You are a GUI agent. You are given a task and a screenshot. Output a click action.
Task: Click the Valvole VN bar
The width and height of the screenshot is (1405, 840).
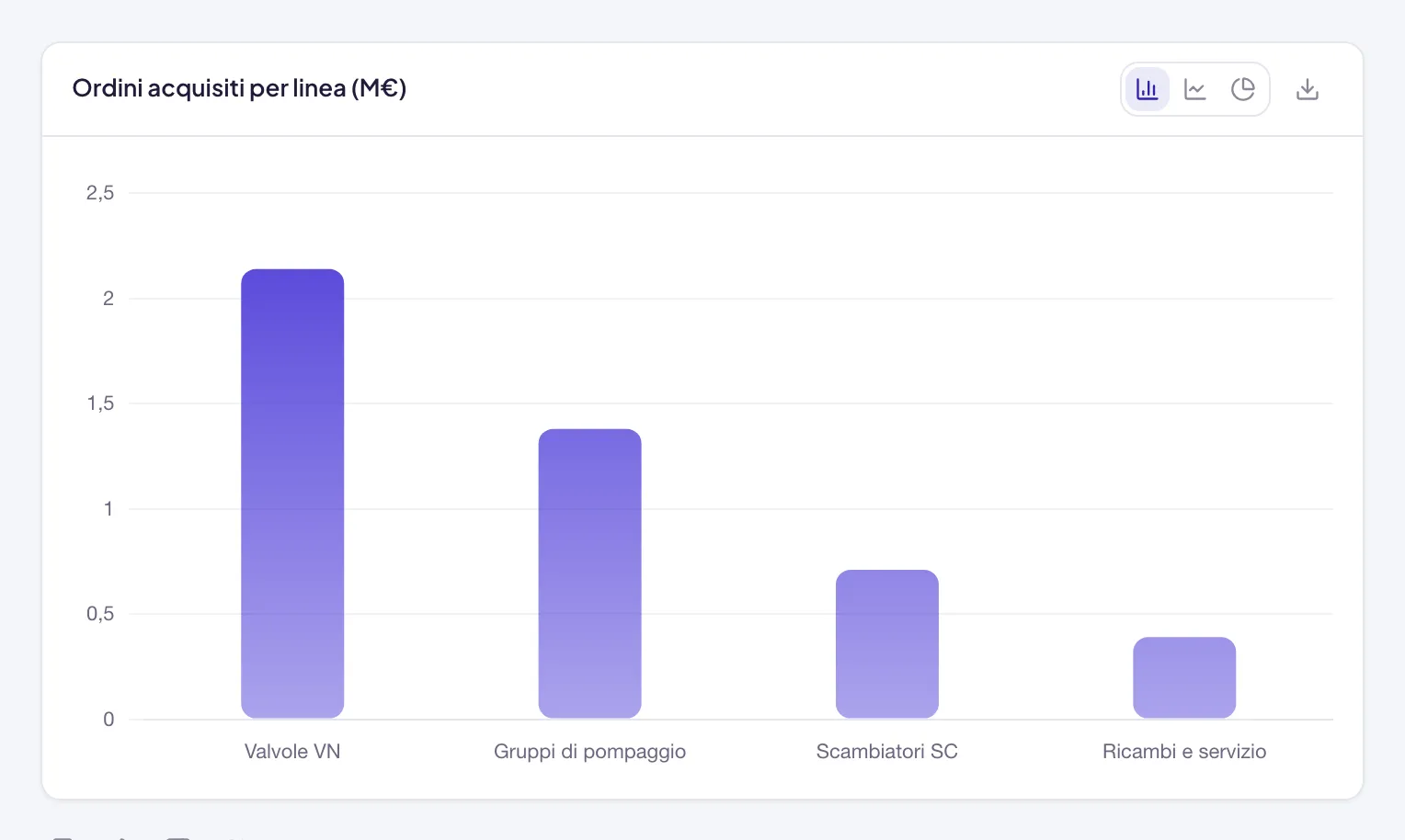292,494
